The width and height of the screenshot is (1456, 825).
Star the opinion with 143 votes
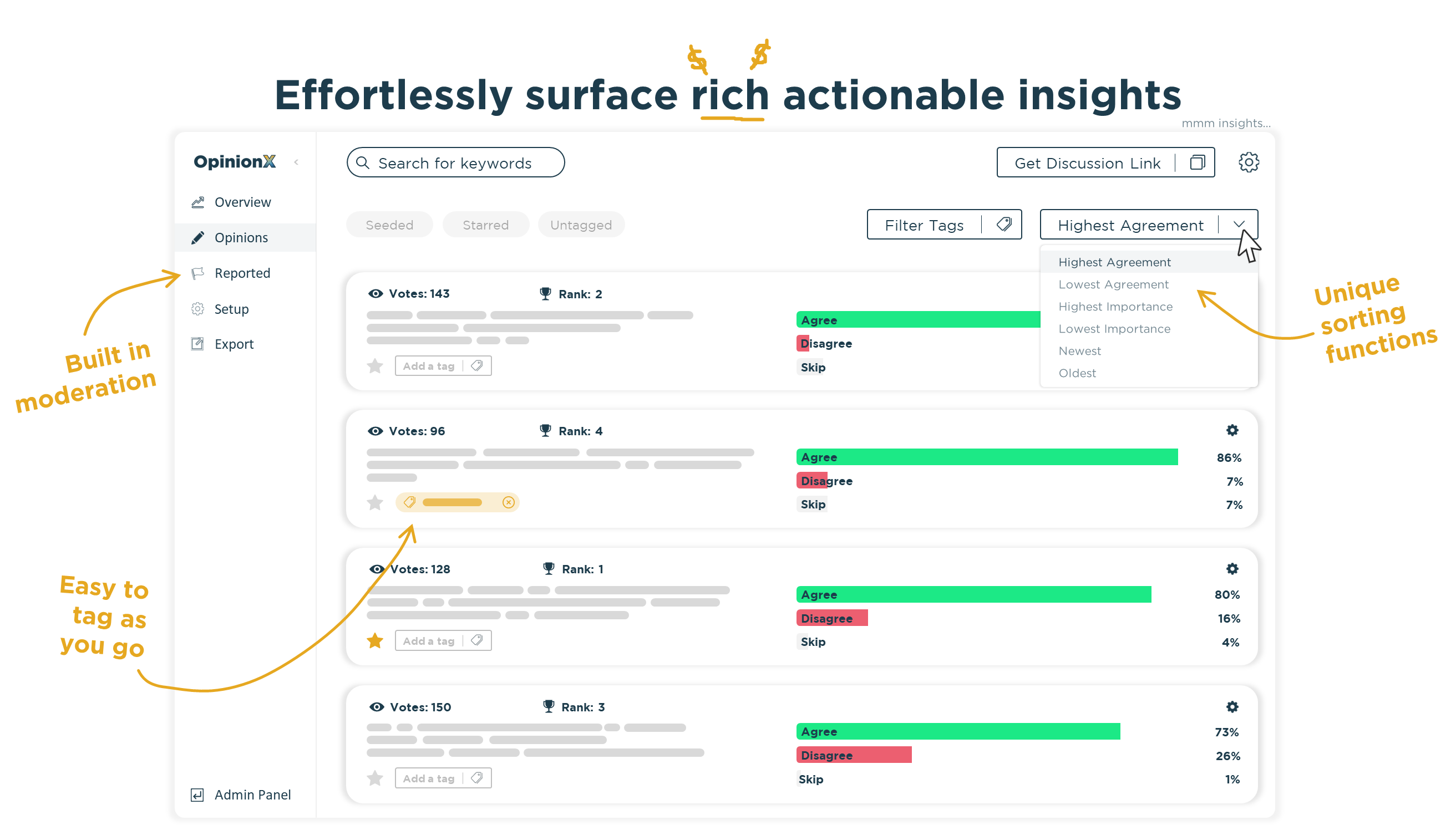coord(375,366)
